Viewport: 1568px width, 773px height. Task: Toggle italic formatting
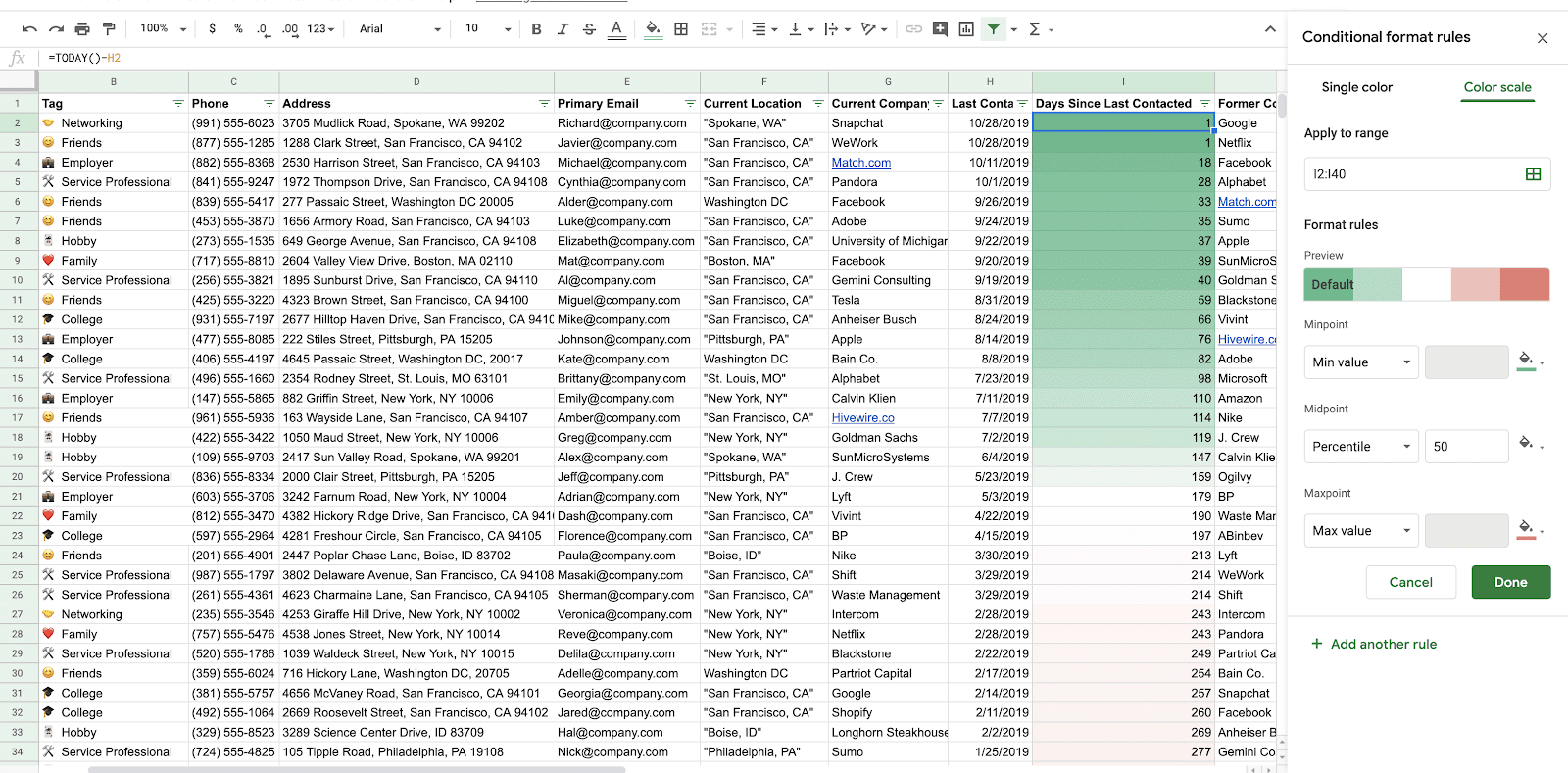point(563,29)
